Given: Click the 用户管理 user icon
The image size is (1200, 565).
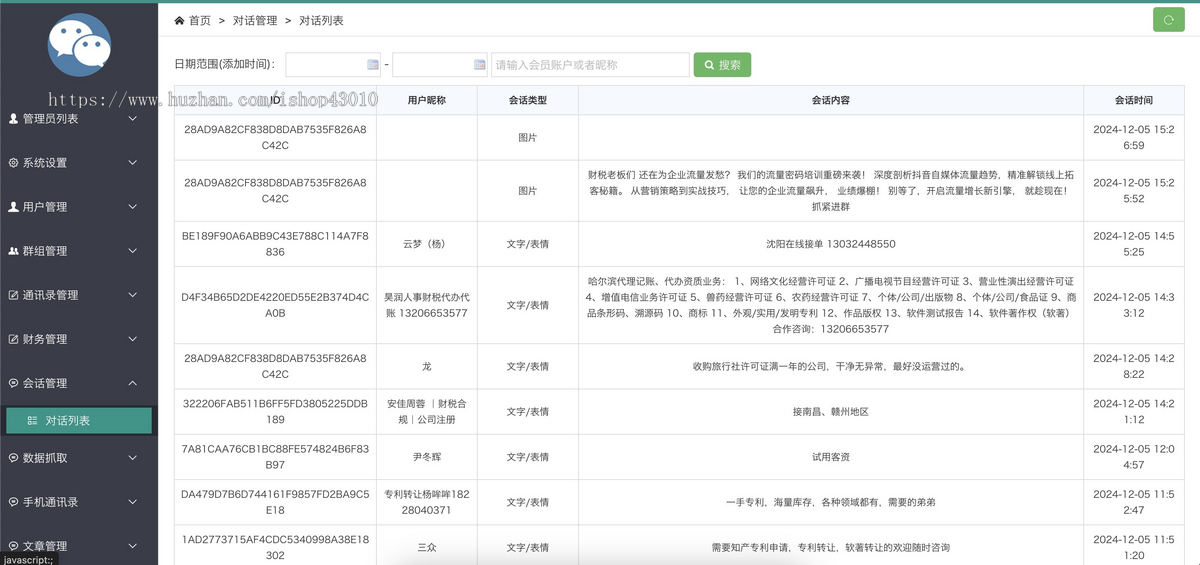Looking at the screenshot, I should click(13, 207).
